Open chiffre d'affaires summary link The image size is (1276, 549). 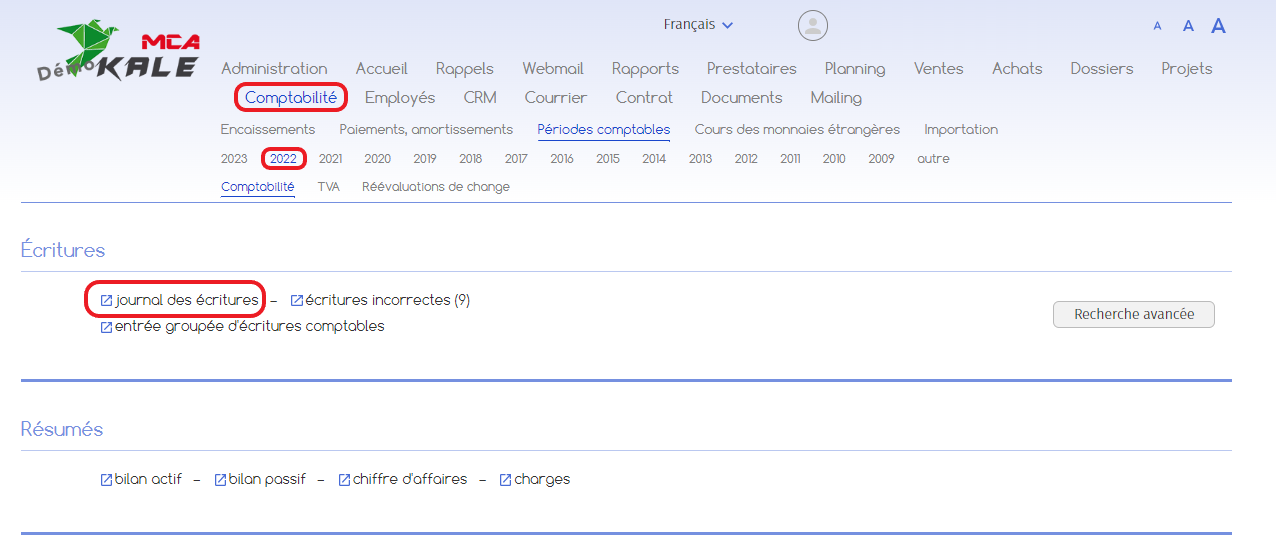(x=410, y=479)
